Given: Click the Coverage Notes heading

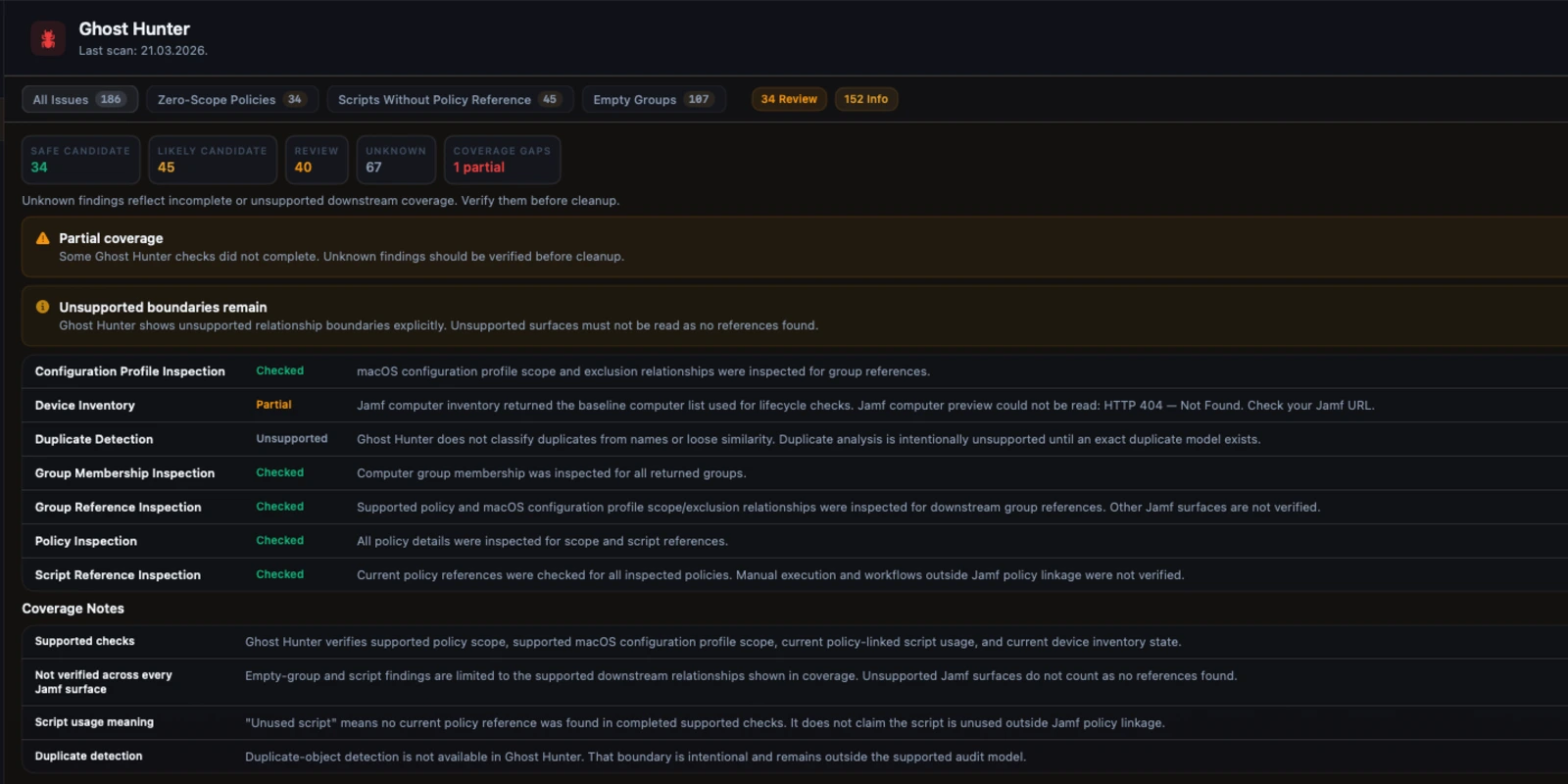Looking at the screenshot, I should point(73,609).
